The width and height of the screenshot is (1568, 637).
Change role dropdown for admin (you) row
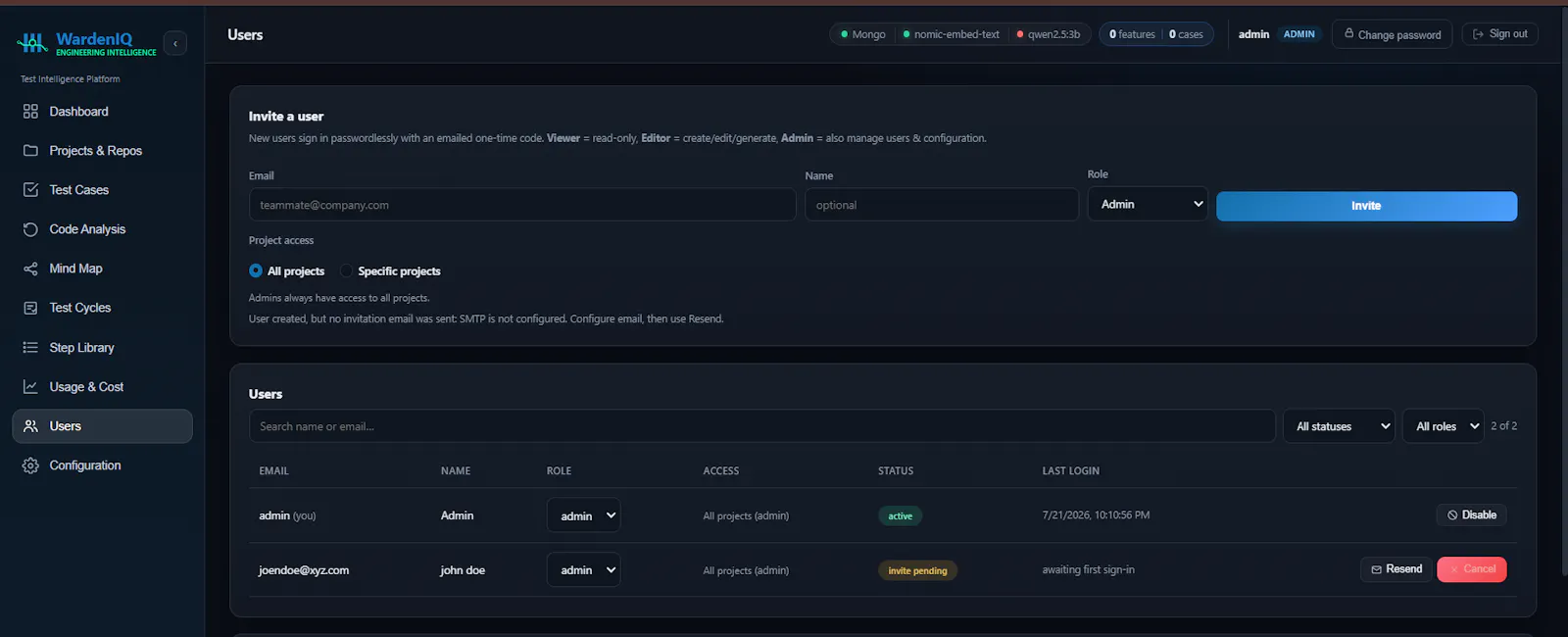point(583,515)
